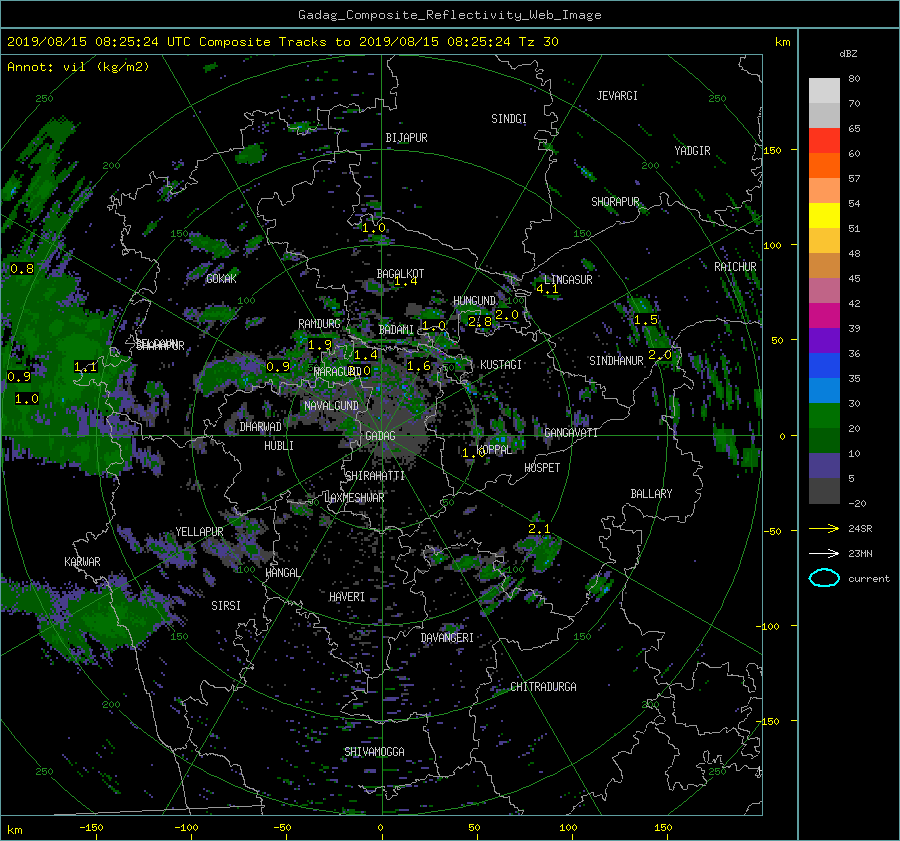The height and width of the screenshot is (841, 900).
Task: Click the SINDGI city label
Action: [x=509, y=119]
